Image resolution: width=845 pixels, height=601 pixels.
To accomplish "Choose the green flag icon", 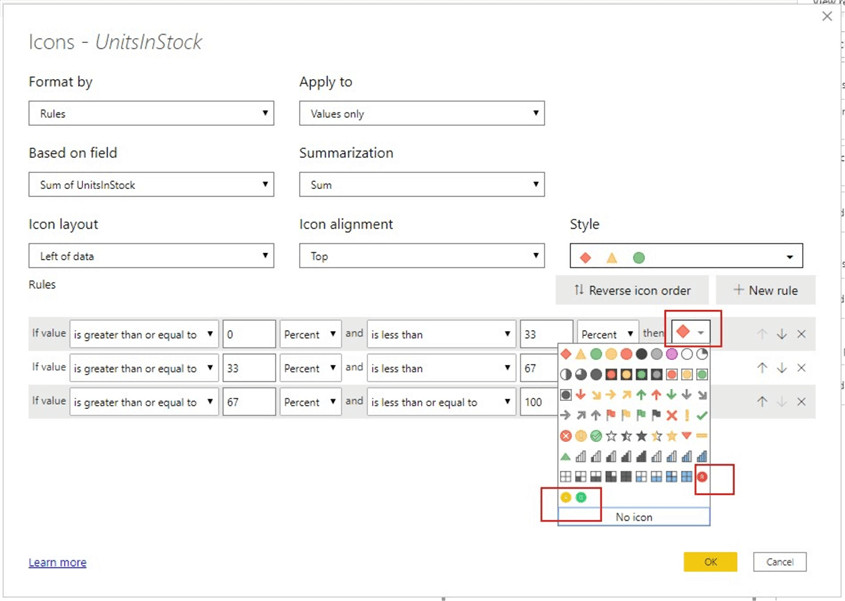I will point(641,416).
